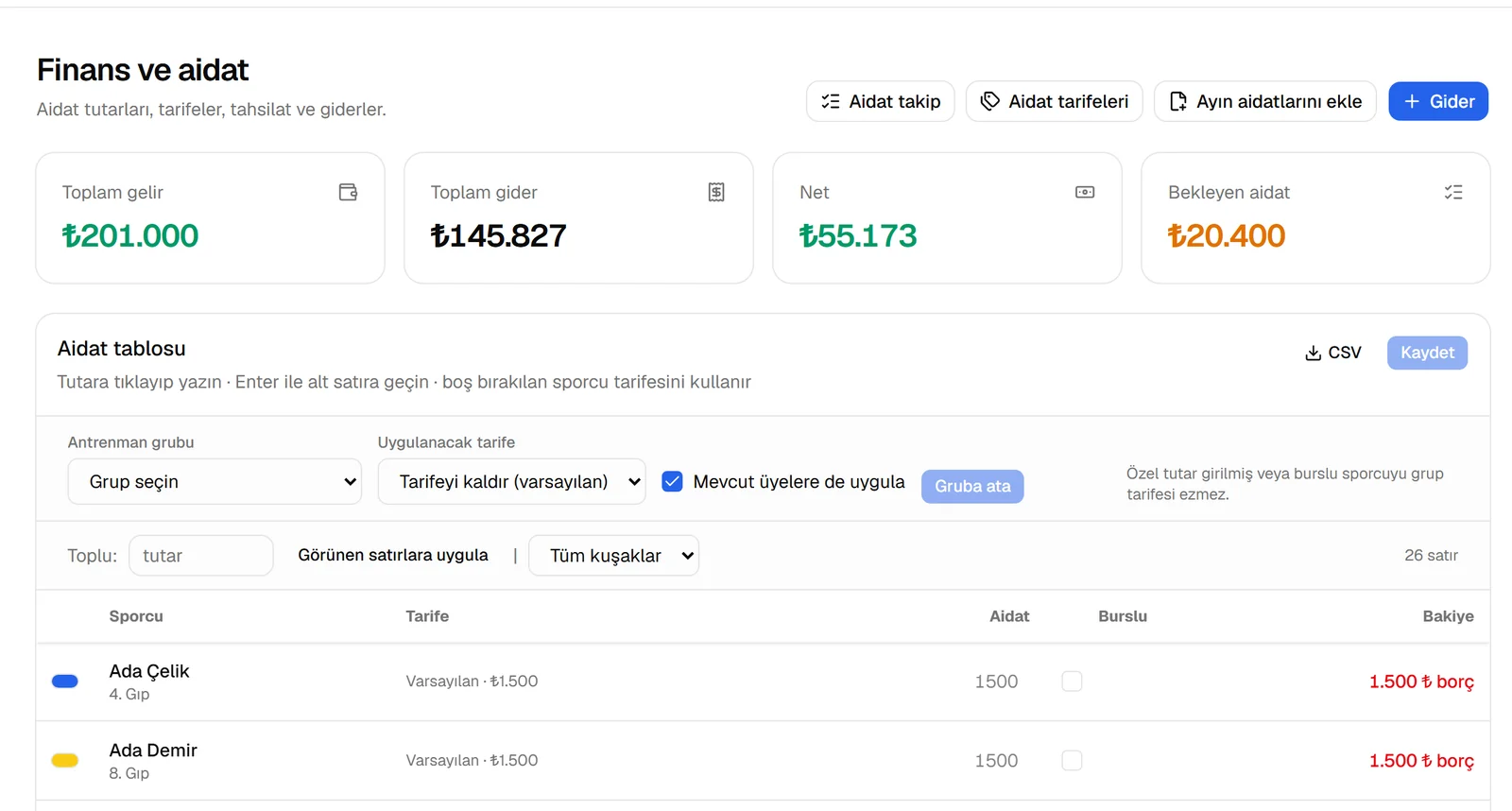Open Aidat takip view

tap(880, 101)
